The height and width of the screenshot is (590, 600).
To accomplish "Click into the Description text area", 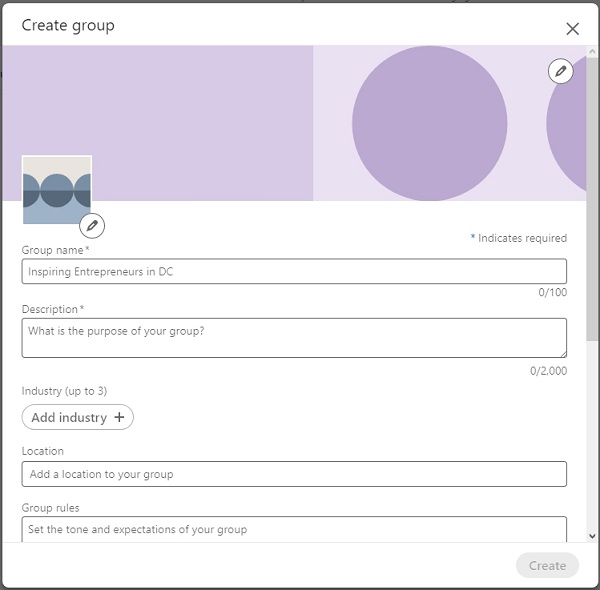I will 294,338.
